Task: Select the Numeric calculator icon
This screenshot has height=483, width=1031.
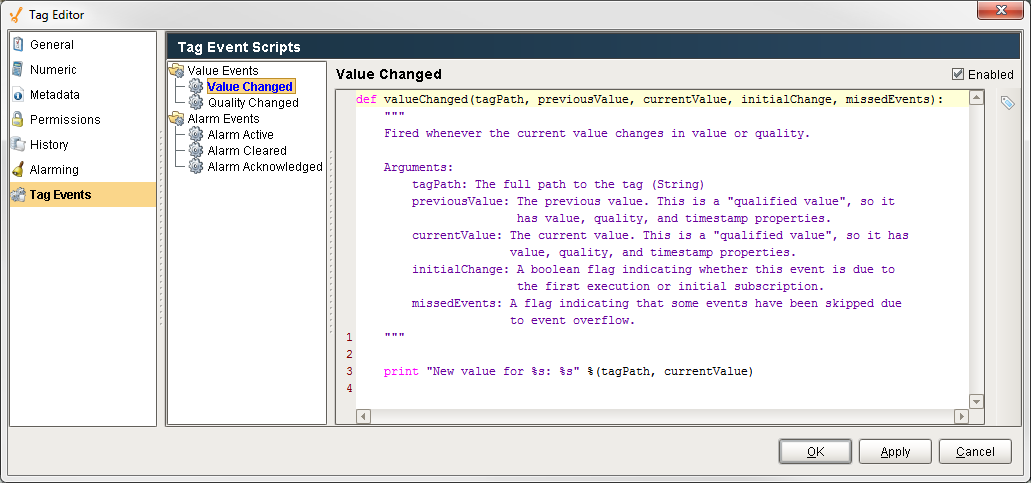Action: coord(18,70)
